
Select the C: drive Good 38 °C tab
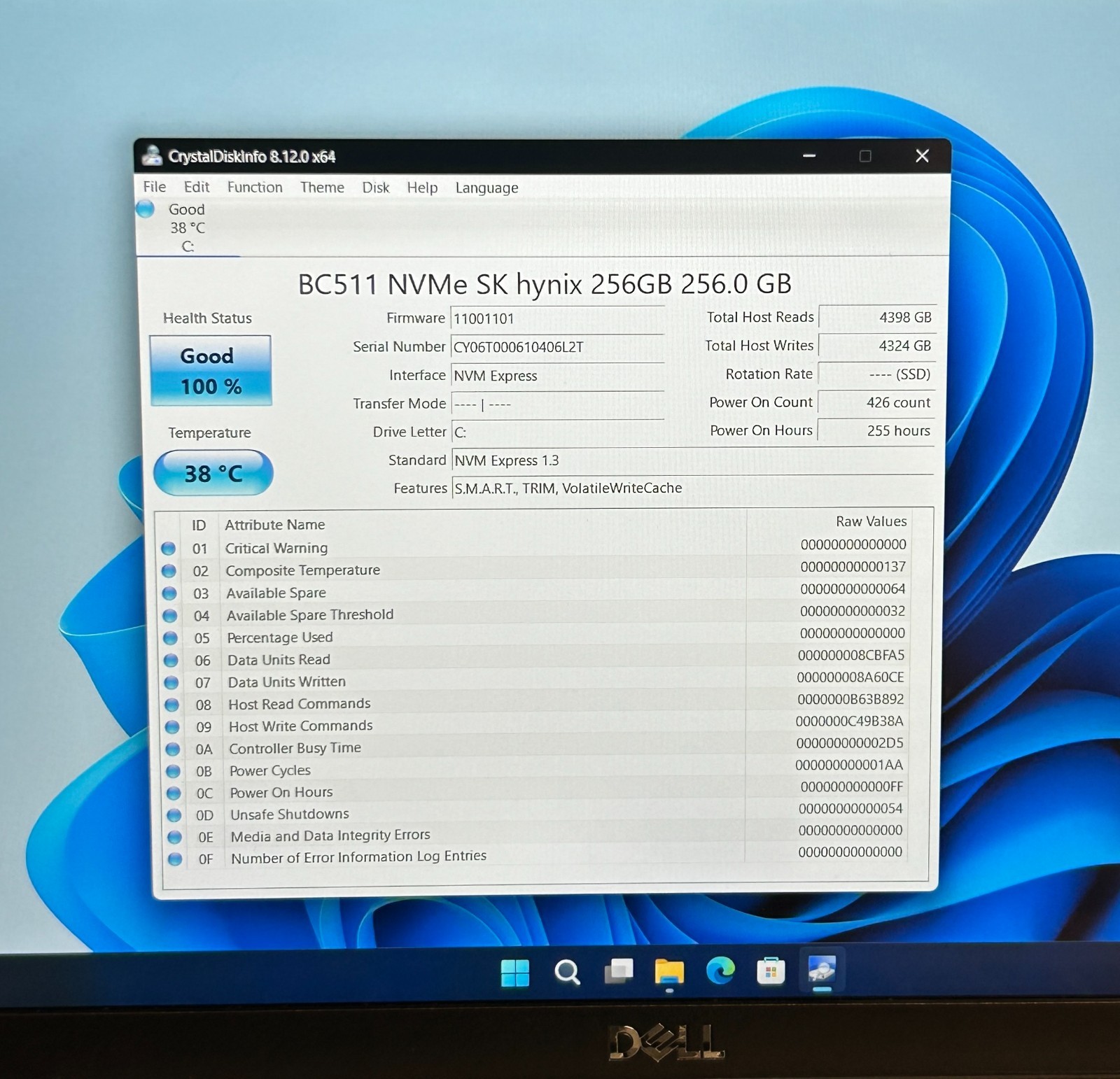[x=186, y=227]
